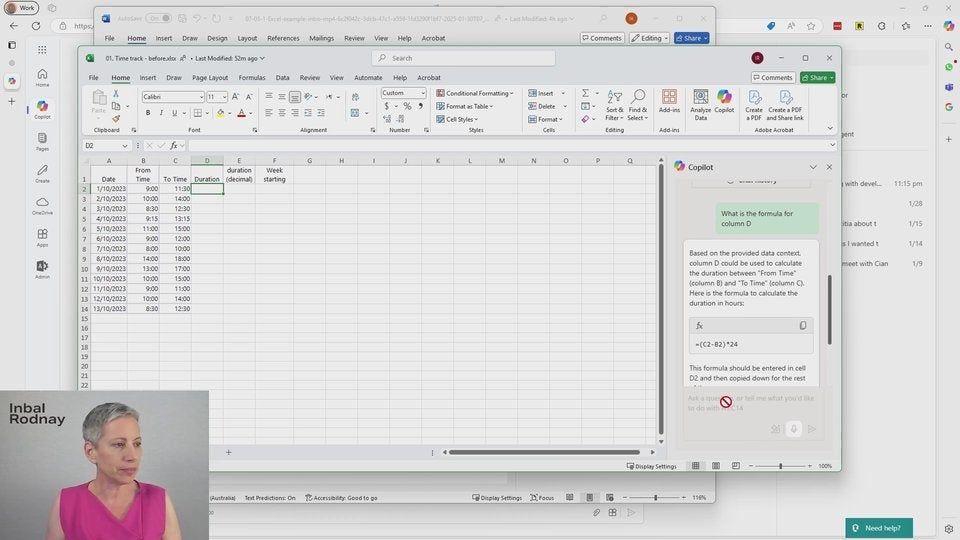
Task: Open the Page Layout tab in Excel
Action: [209, 78]
